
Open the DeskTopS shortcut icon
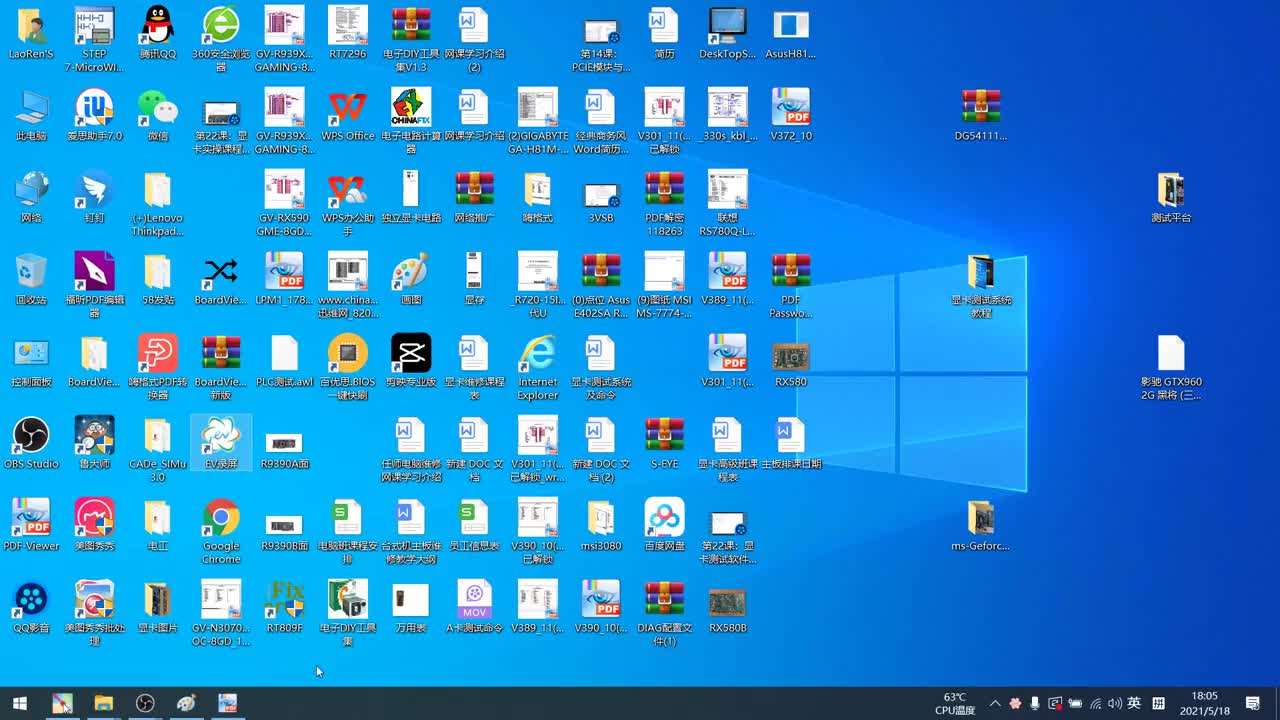tap(727, 33)
